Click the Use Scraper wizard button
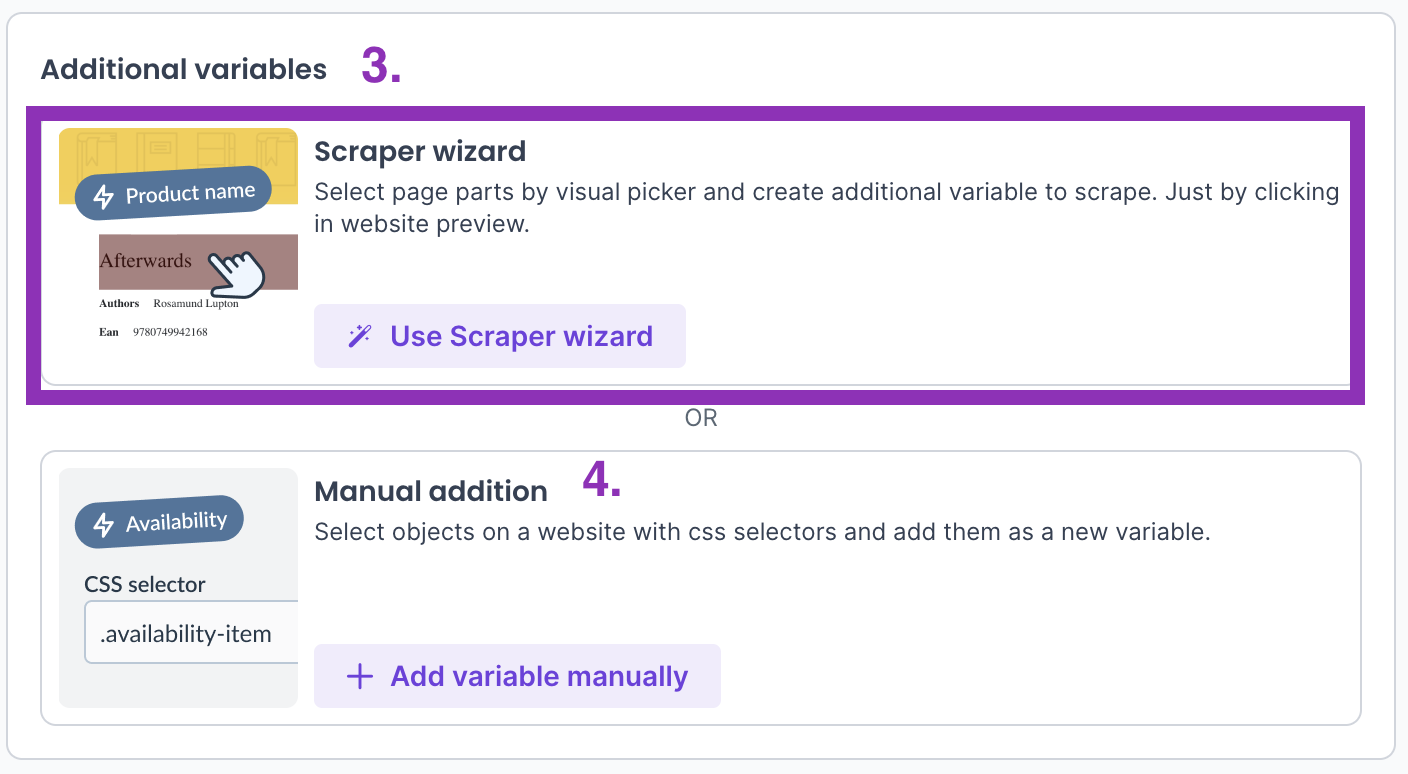The image size is (1408, 774). point(499,336)
